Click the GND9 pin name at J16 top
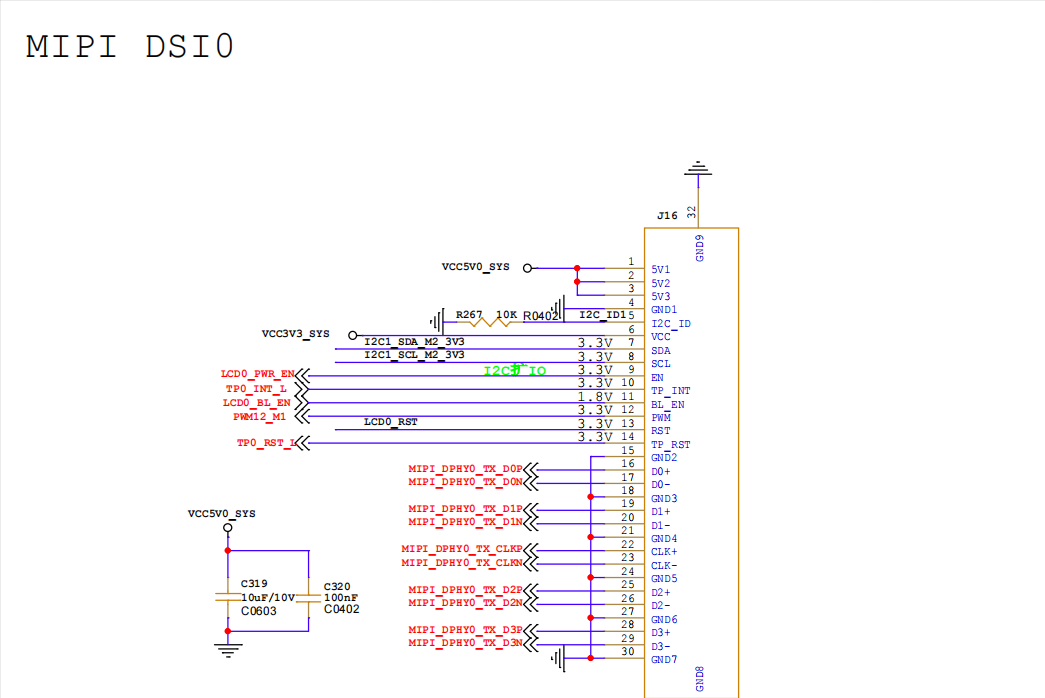 (x=699, y=248)
